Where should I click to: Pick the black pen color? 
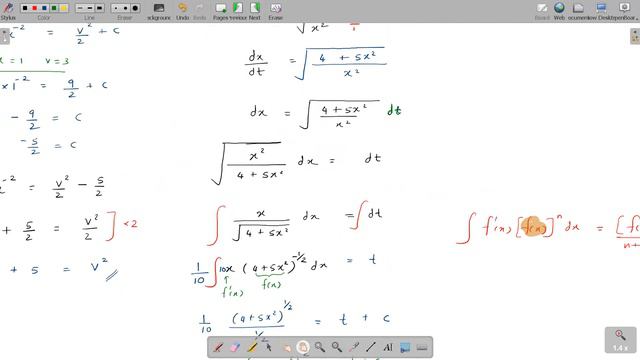click(x=25, y=8)
